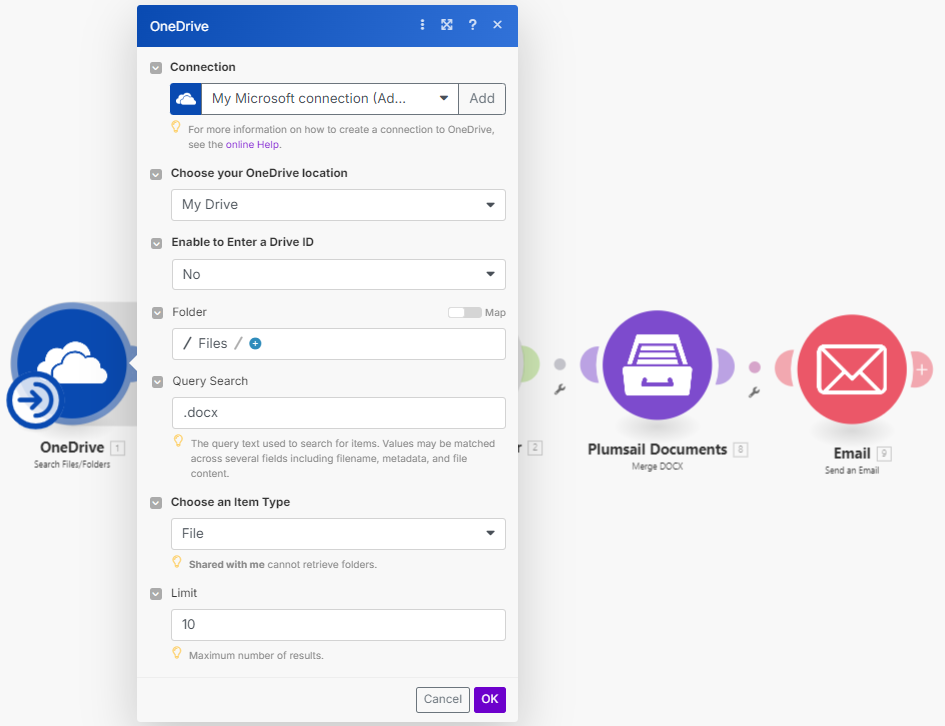Viewport: 945px width, 726px height.
Task: Click the OneDrive cloud icon beside connection
Action: click(x=186, y=99)
